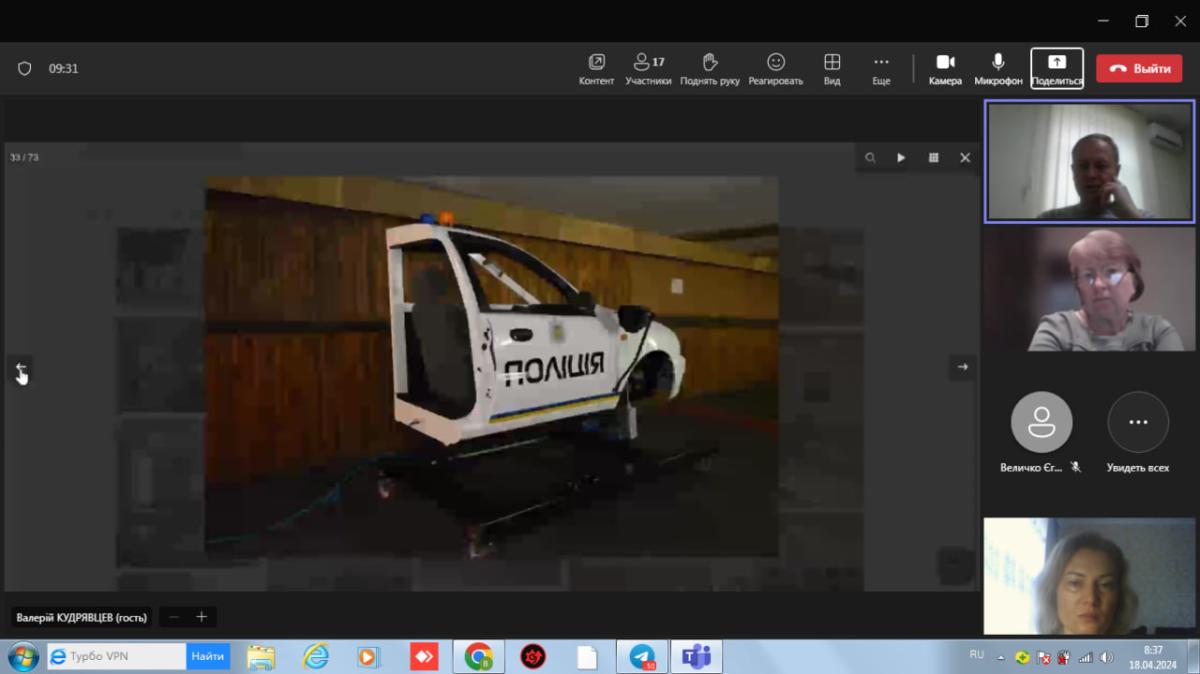Go to the next image
The width and height of the screenshot is (1200, 674).
click(962, 367)
